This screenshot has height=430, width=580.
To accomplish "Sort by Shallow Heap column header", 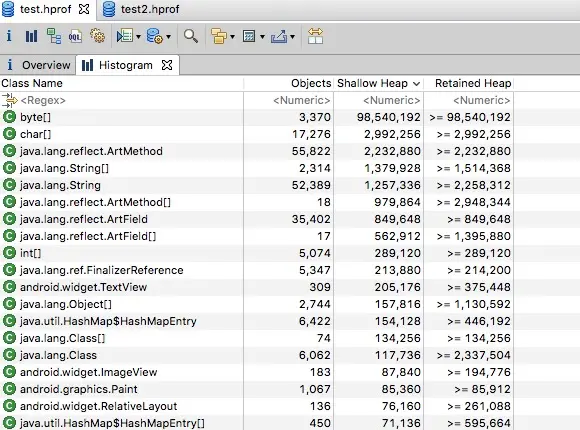I will [378, 83].
